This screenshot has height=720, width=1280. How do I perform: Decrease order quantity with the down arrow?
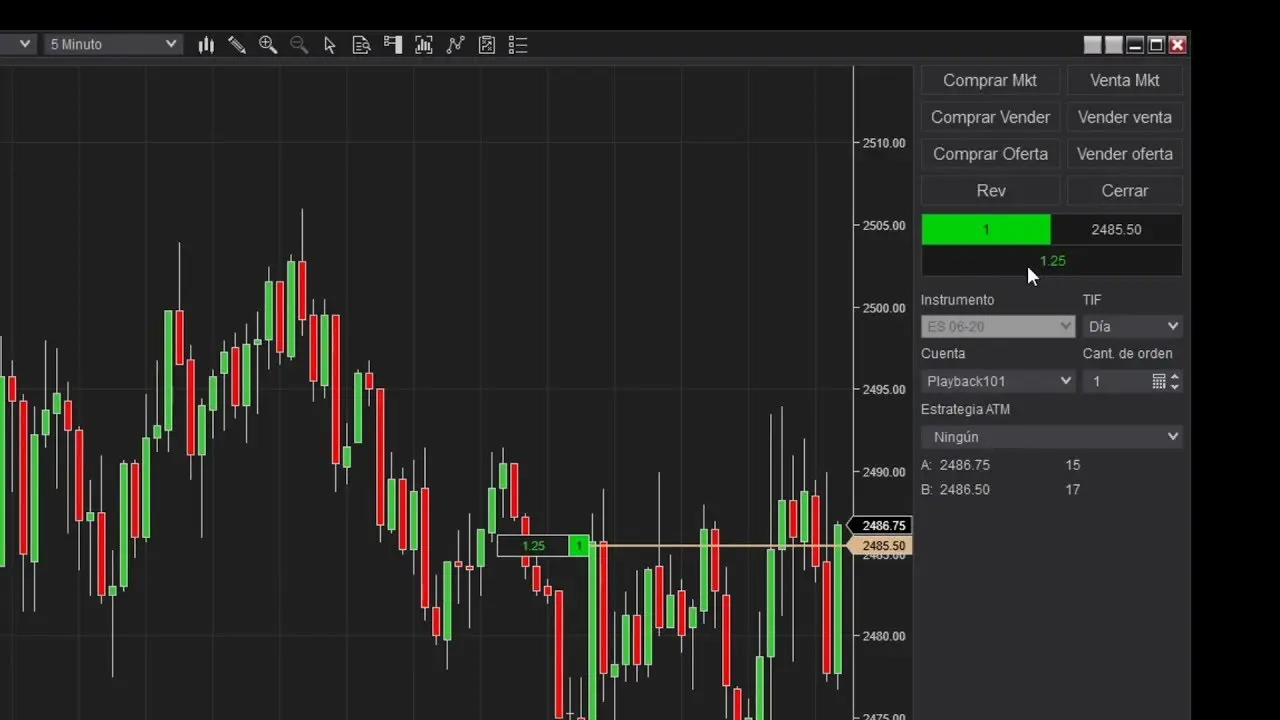coord(1175,386)
